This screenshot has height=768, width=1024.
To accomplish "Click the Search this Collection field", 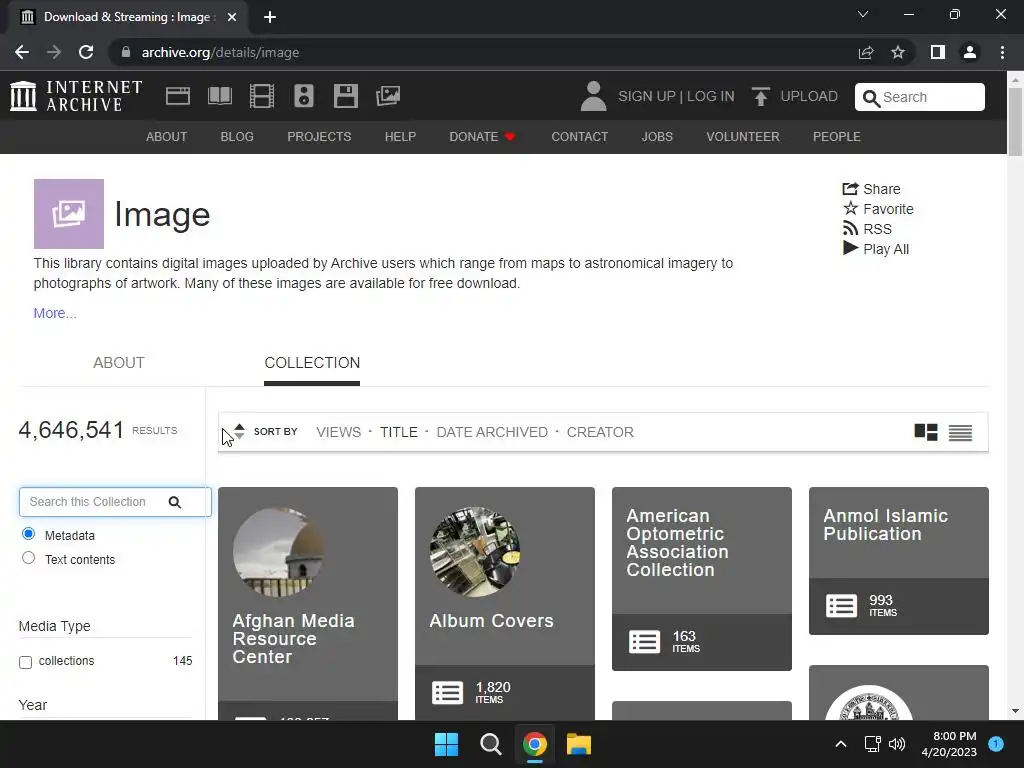I will point(115,502).
